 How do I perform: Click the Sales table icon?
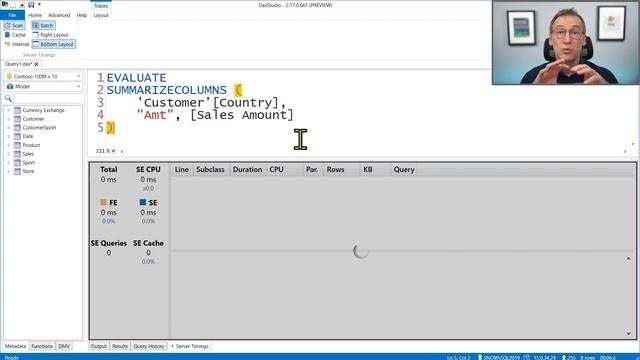click(x=17, y=154)
